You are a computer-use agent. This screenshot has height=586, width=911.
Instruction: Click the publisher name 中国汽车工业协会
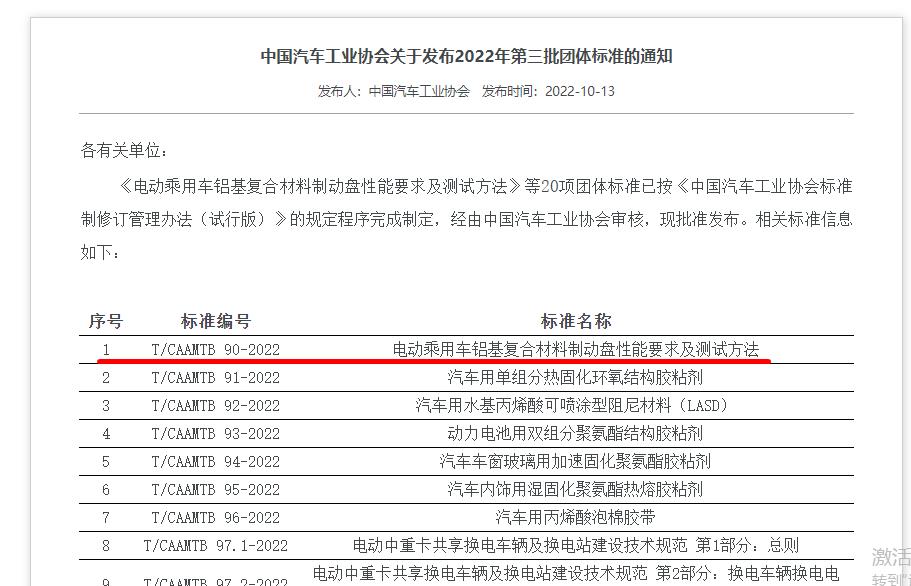click(x=419, y=91)
